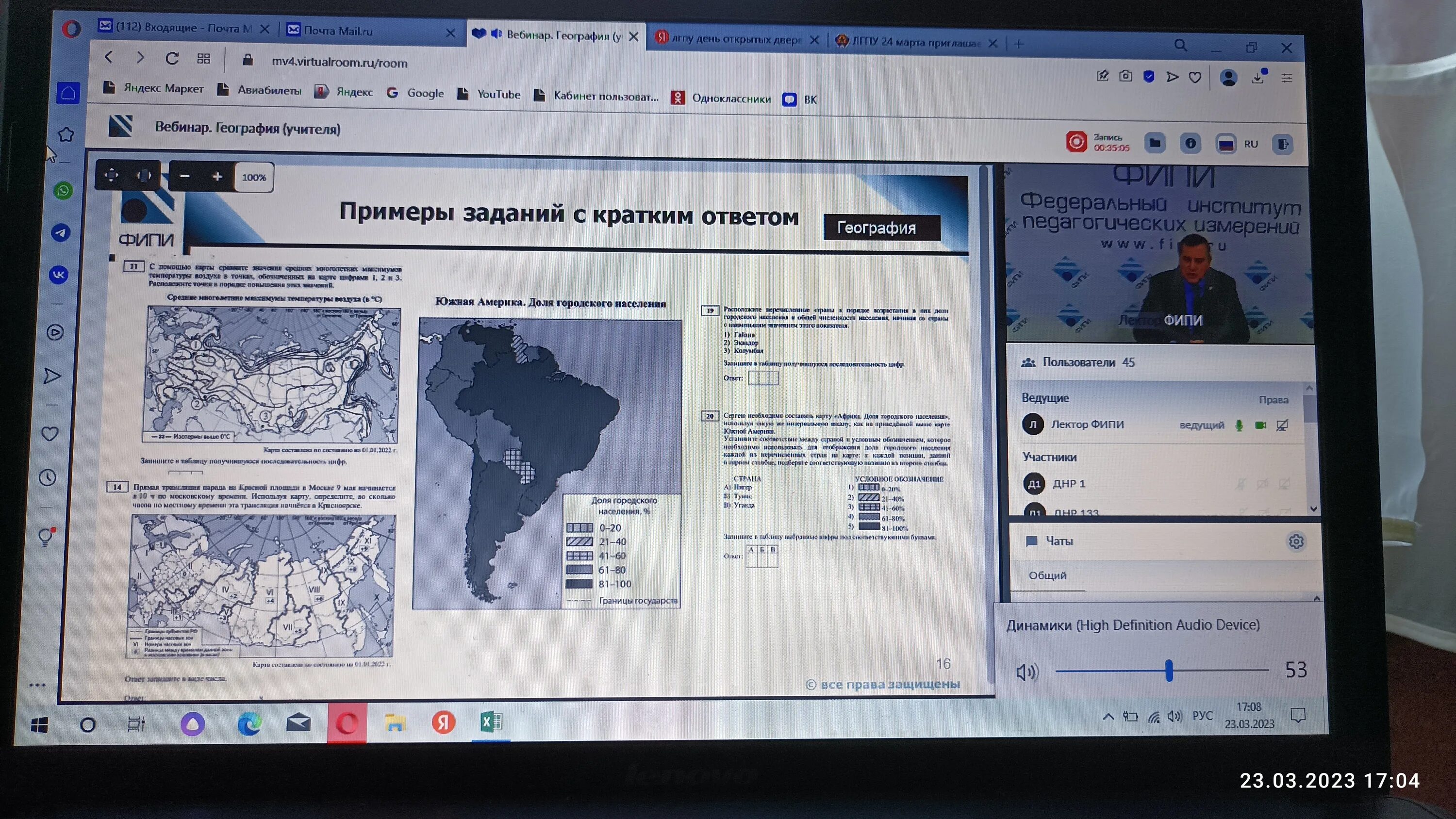The width and height of the screenshot is (1456, 819).
Task: Open the Opera profile avatar
Action: (x=1228, y=78)
